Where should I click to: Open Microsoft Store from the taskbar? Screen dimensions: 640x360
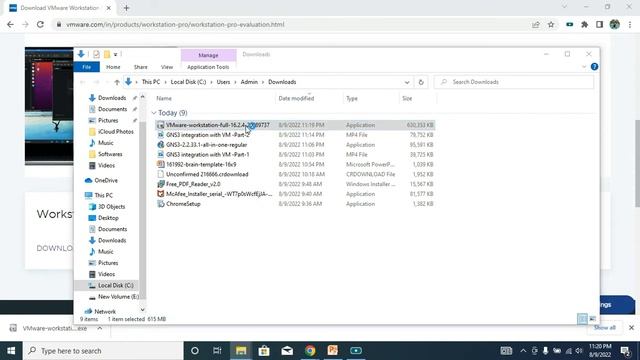pyautogui.click(x=264, y=351)
